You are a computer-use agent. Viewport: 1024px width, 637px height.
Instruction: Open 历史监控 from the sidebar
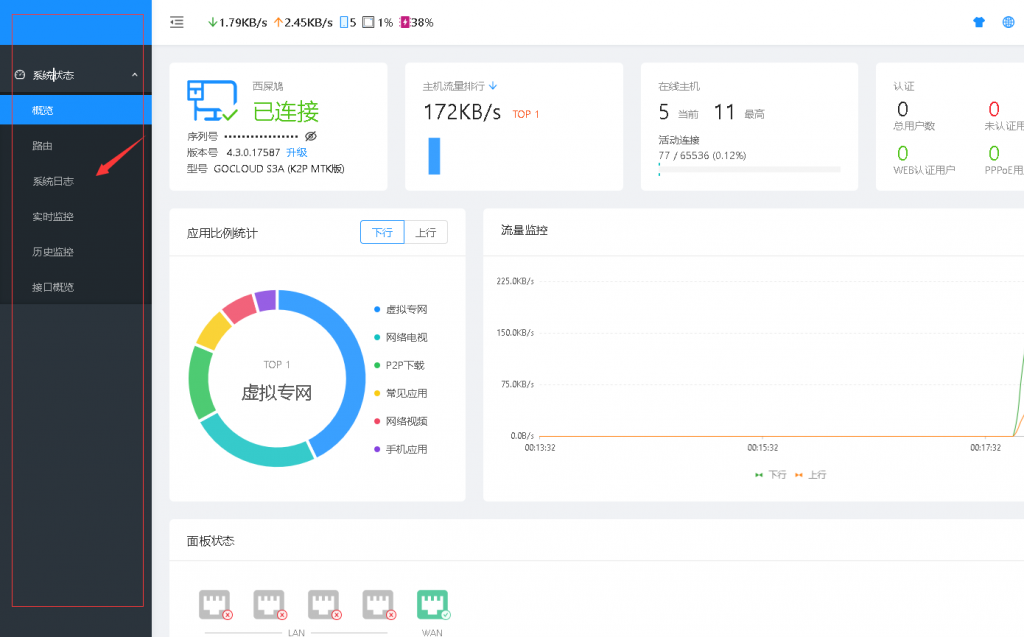[x=53, y=252]
